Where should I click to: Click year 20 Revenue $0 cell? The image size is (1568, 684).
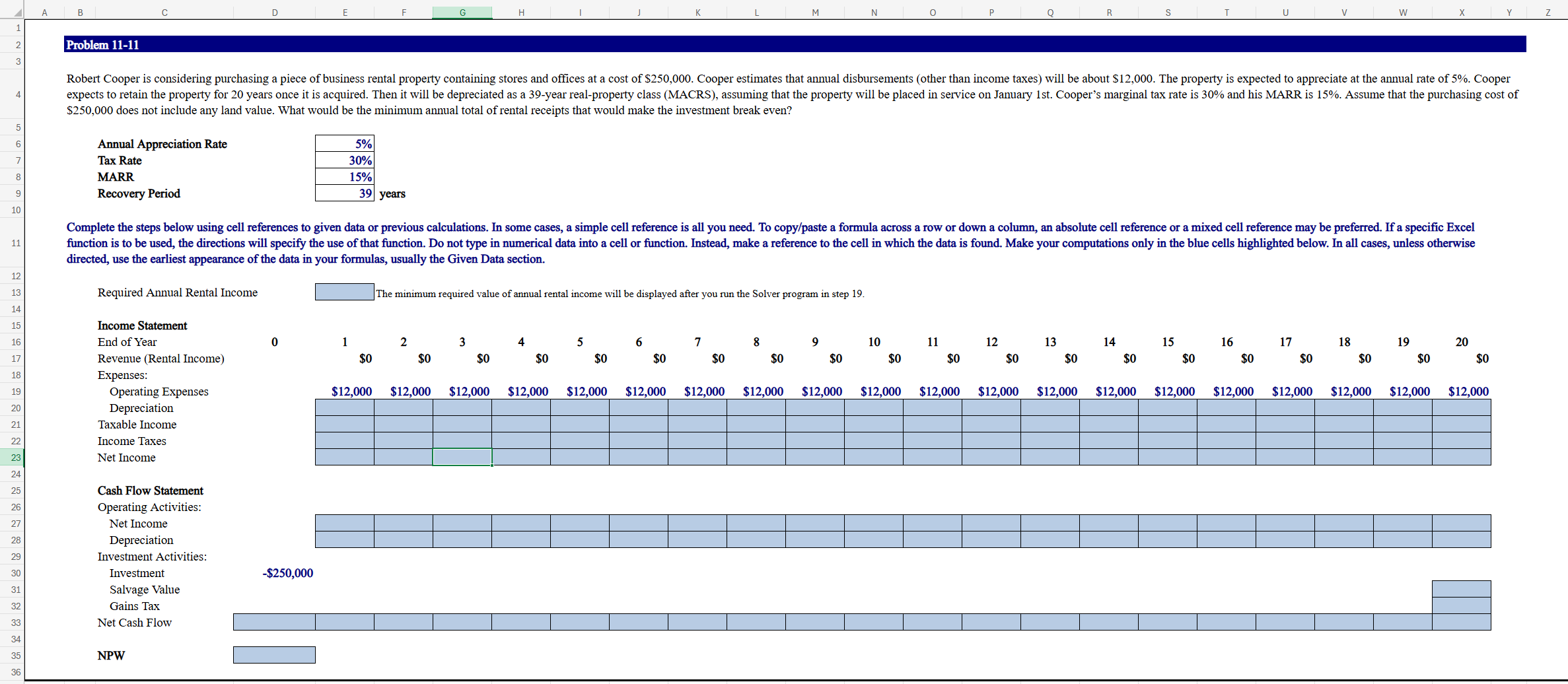1483,358
